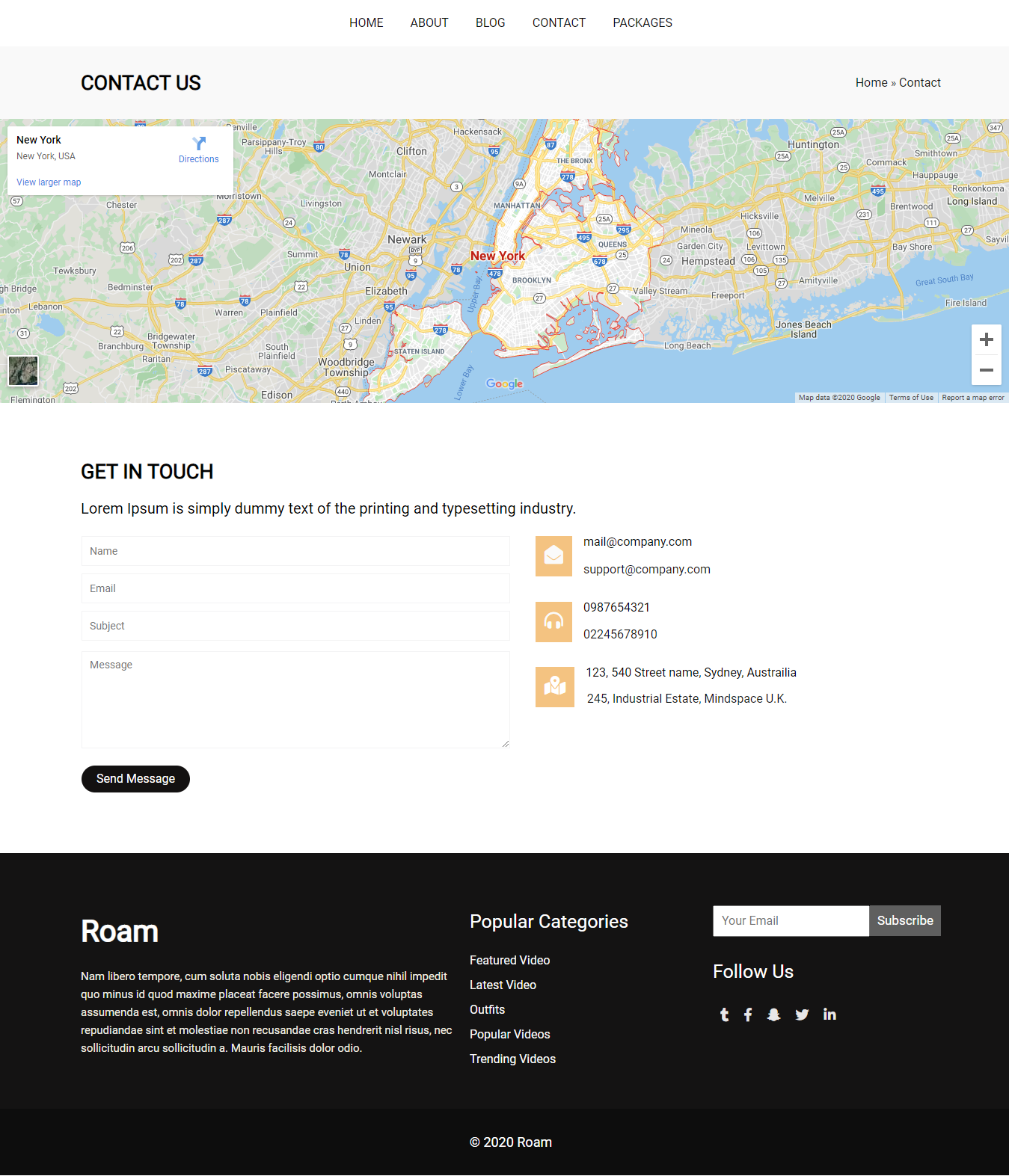Image resolution: width=1009 pixels, height=1176 pixels.
Task: Click the Send Message button
Action: click(x=135, y=779)
